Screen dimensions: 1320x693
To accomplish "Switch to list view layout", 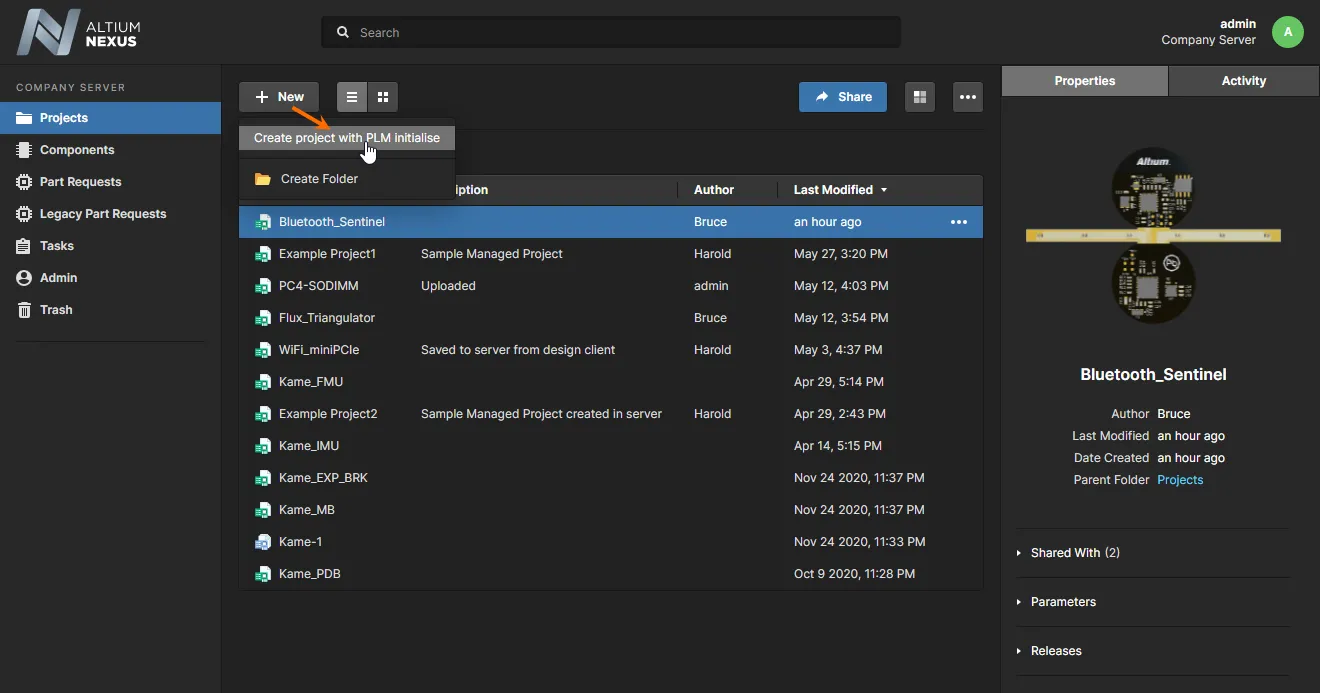I will click(352, 97).
